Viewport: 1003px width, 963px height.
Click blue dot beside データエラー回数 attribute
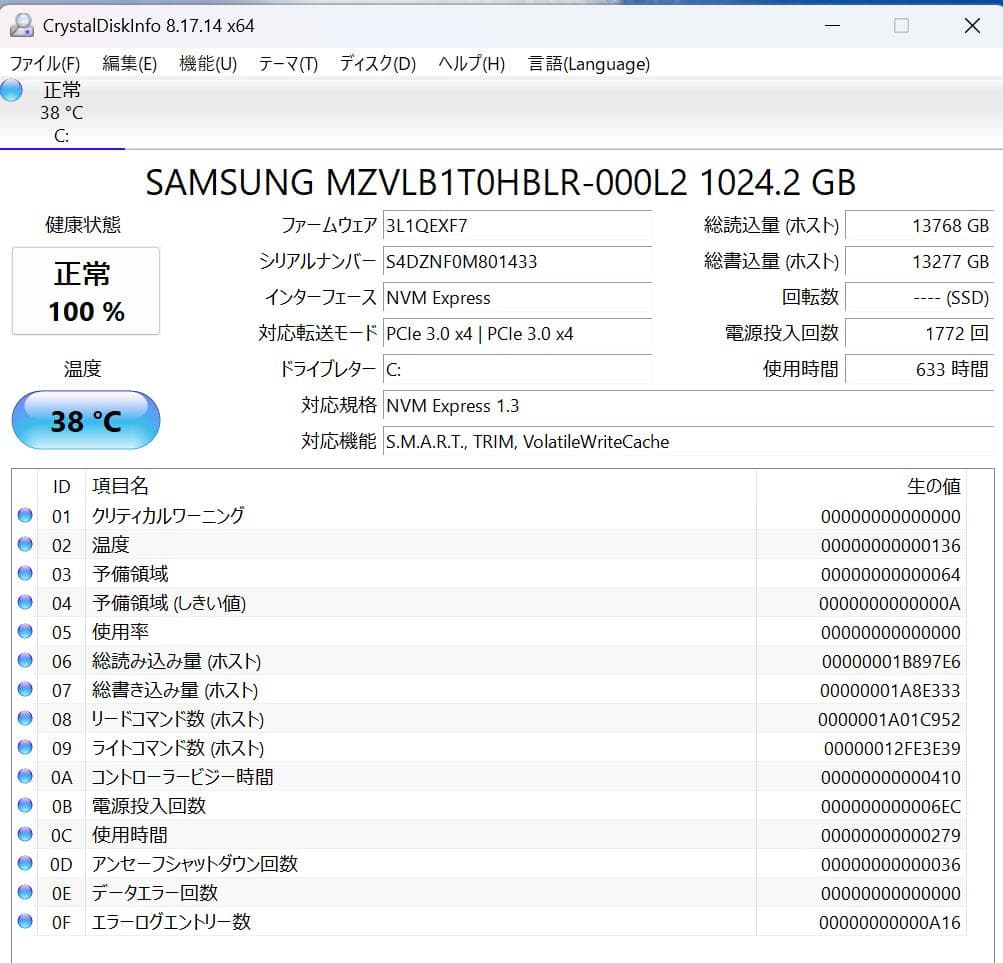[x=26, y=893]
